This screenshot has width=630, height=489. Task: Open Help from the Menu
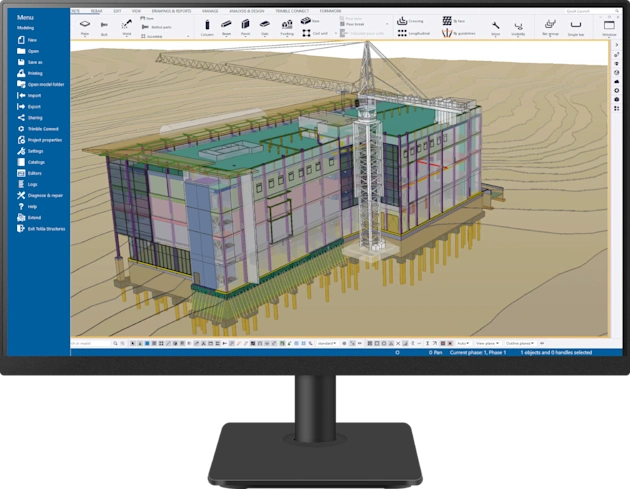[27, 207]
